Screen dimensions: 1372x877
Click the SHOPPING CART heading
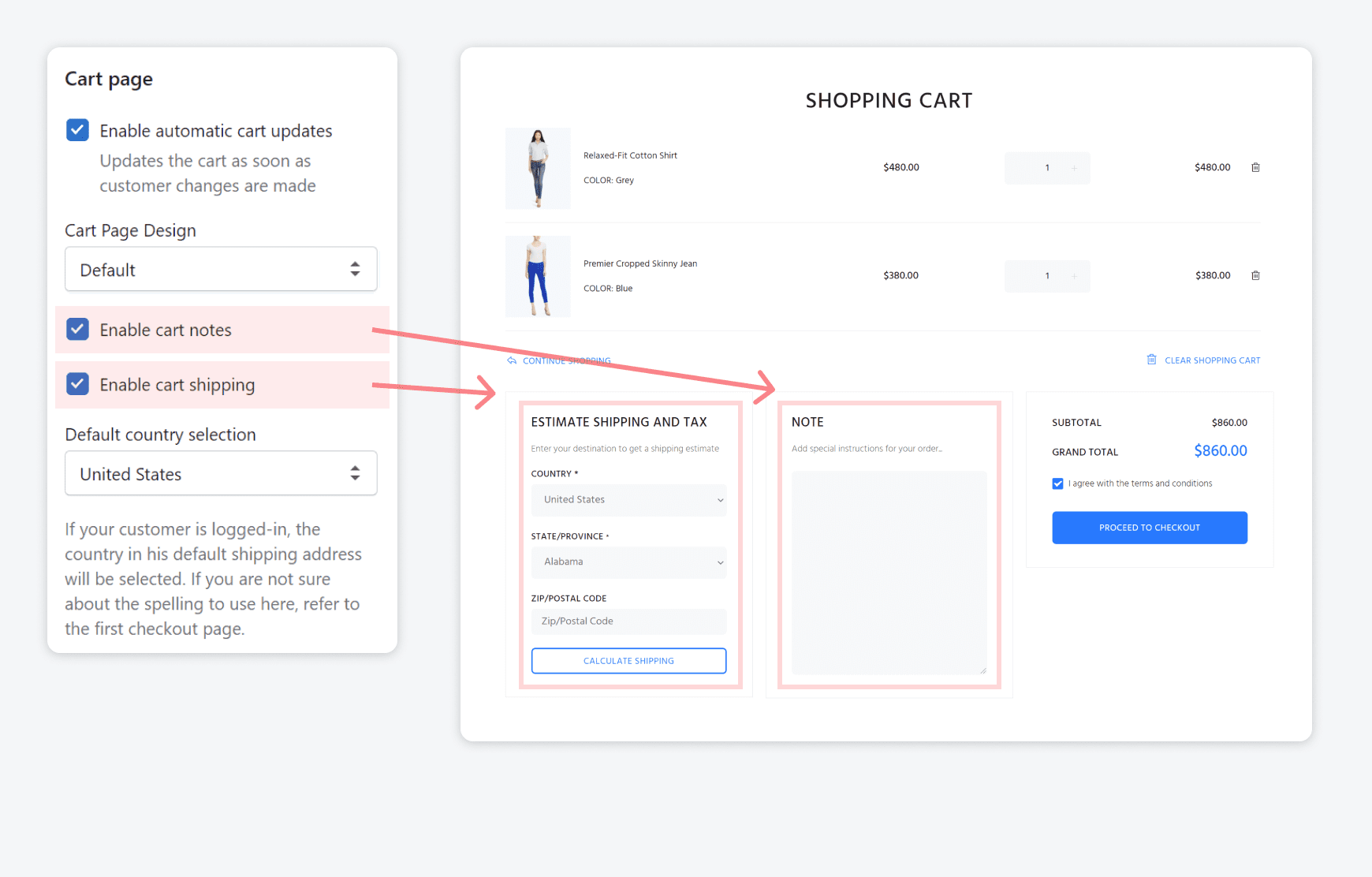888,100
